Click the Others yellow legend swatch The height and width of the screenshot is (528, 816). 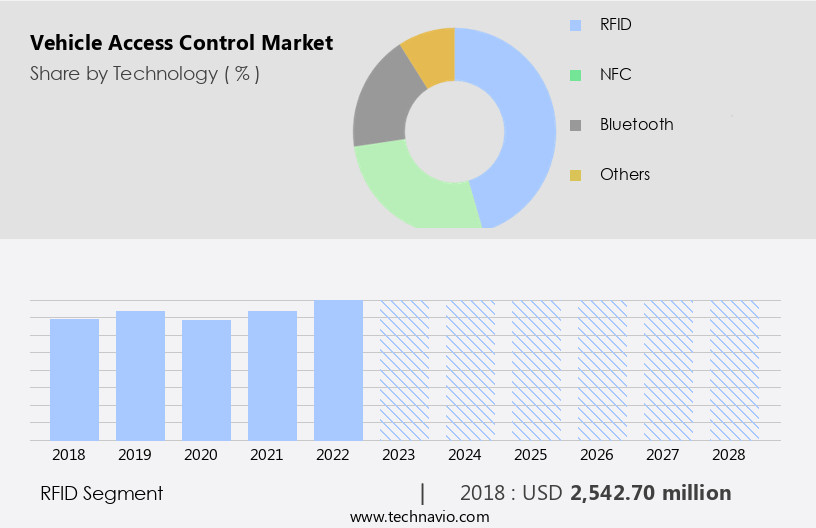tap(575, 175)
